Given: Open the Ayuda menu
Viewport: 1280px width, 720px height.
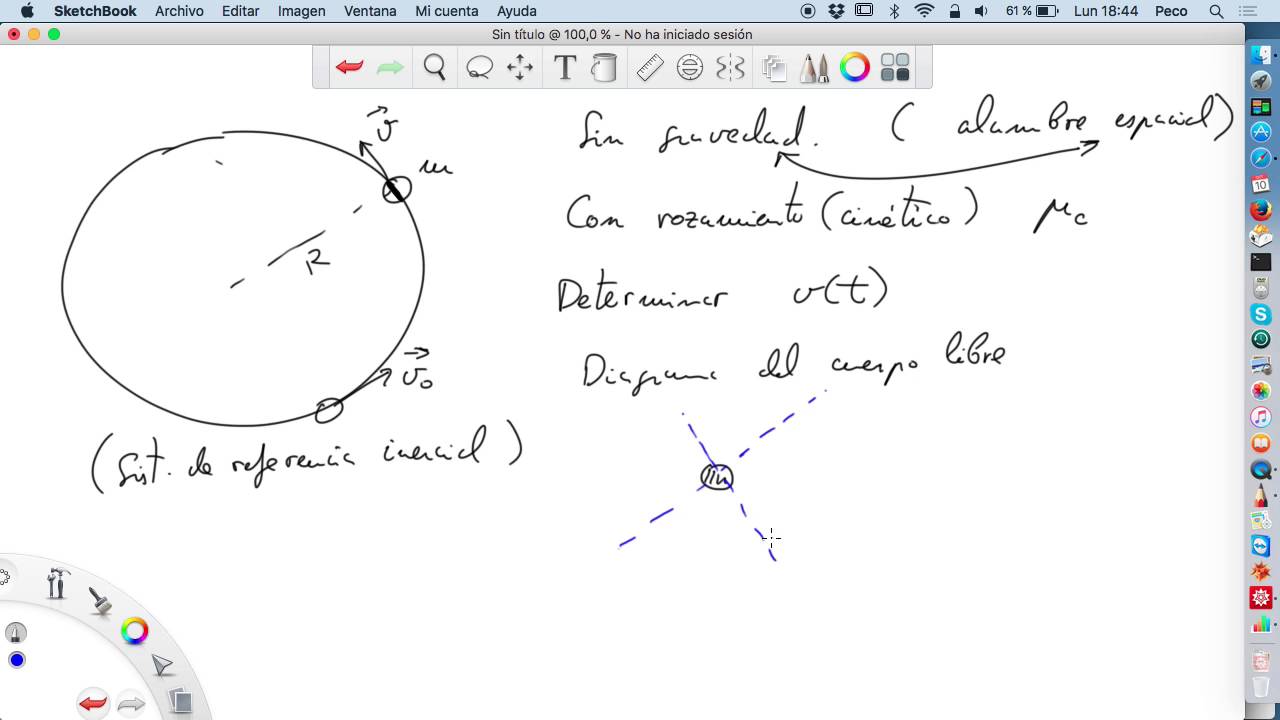Looking at the screenshot, I should (517, 11).
